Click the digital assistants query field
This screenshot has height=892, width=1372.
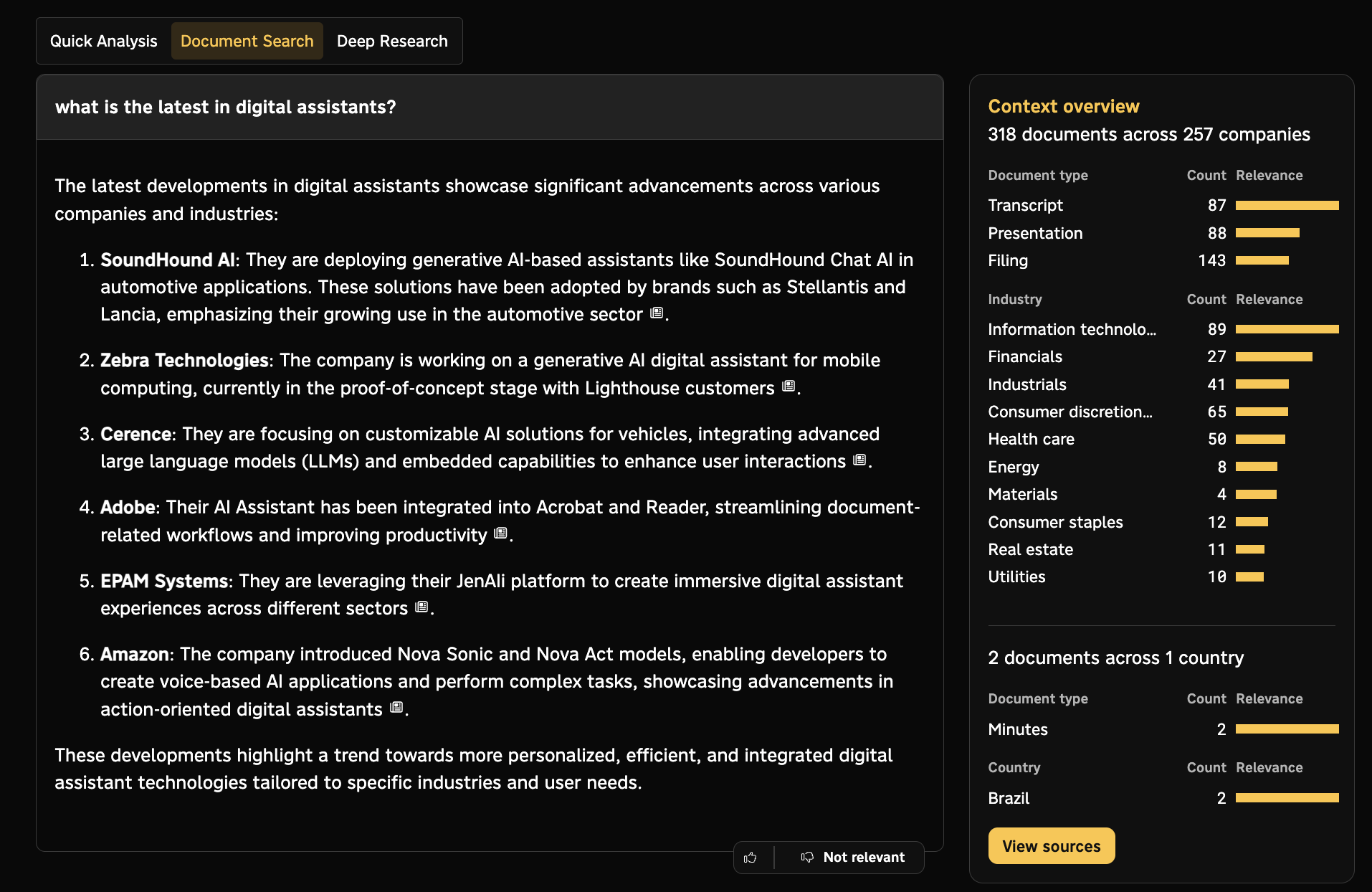490,107
